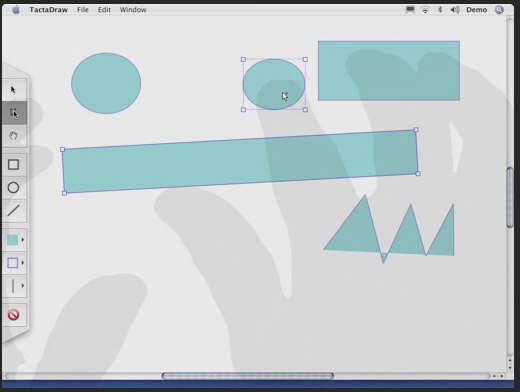
Task: Click the ellipse's top-right selection handle
Action: pos(305,59)
